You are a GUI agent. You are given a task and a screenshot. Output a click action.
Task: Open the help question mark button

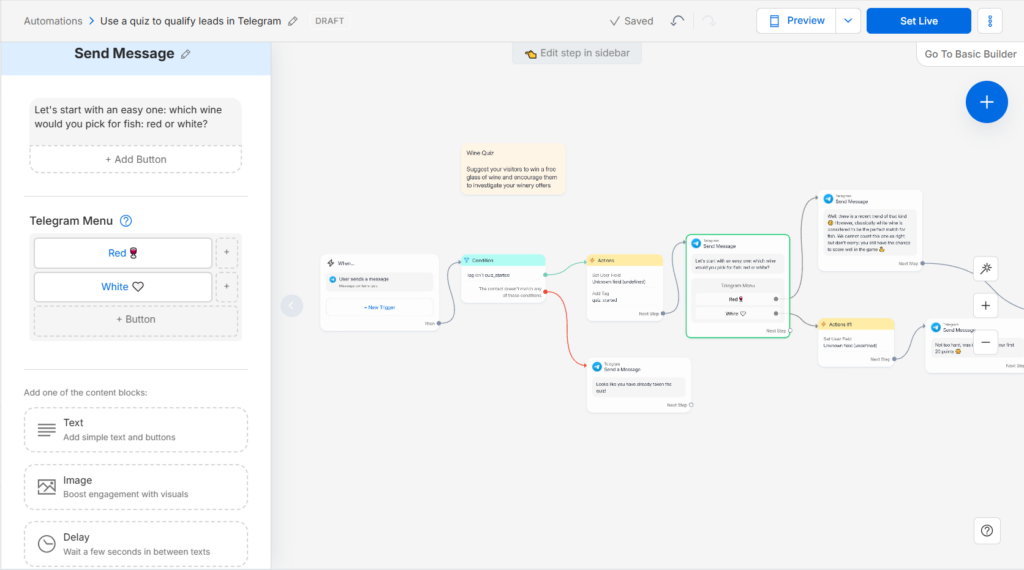click(x=987, y=531)
